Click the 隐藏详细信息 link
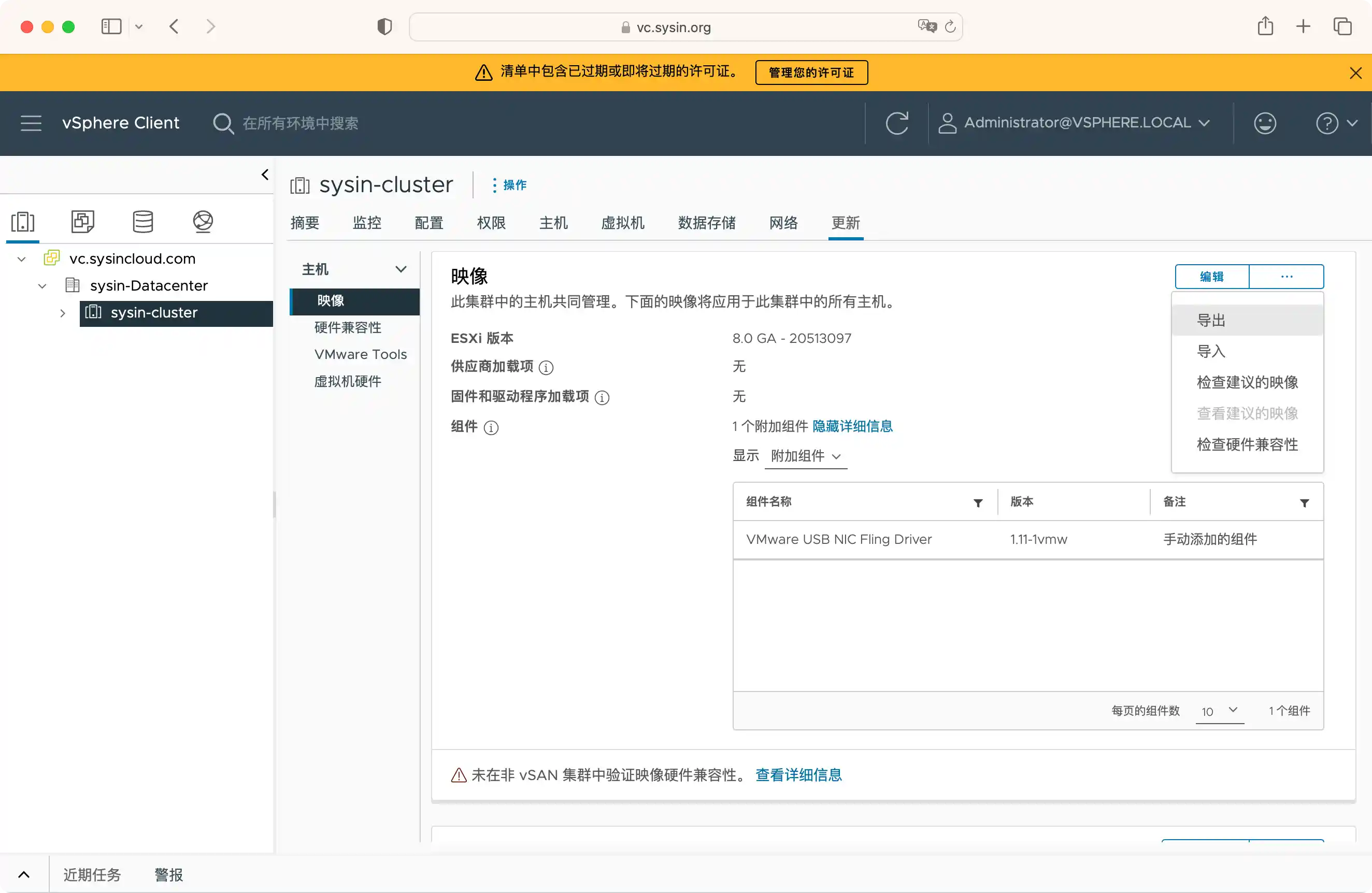The image size is (1372, 893). pyautogui.click(x=852, y=426)
